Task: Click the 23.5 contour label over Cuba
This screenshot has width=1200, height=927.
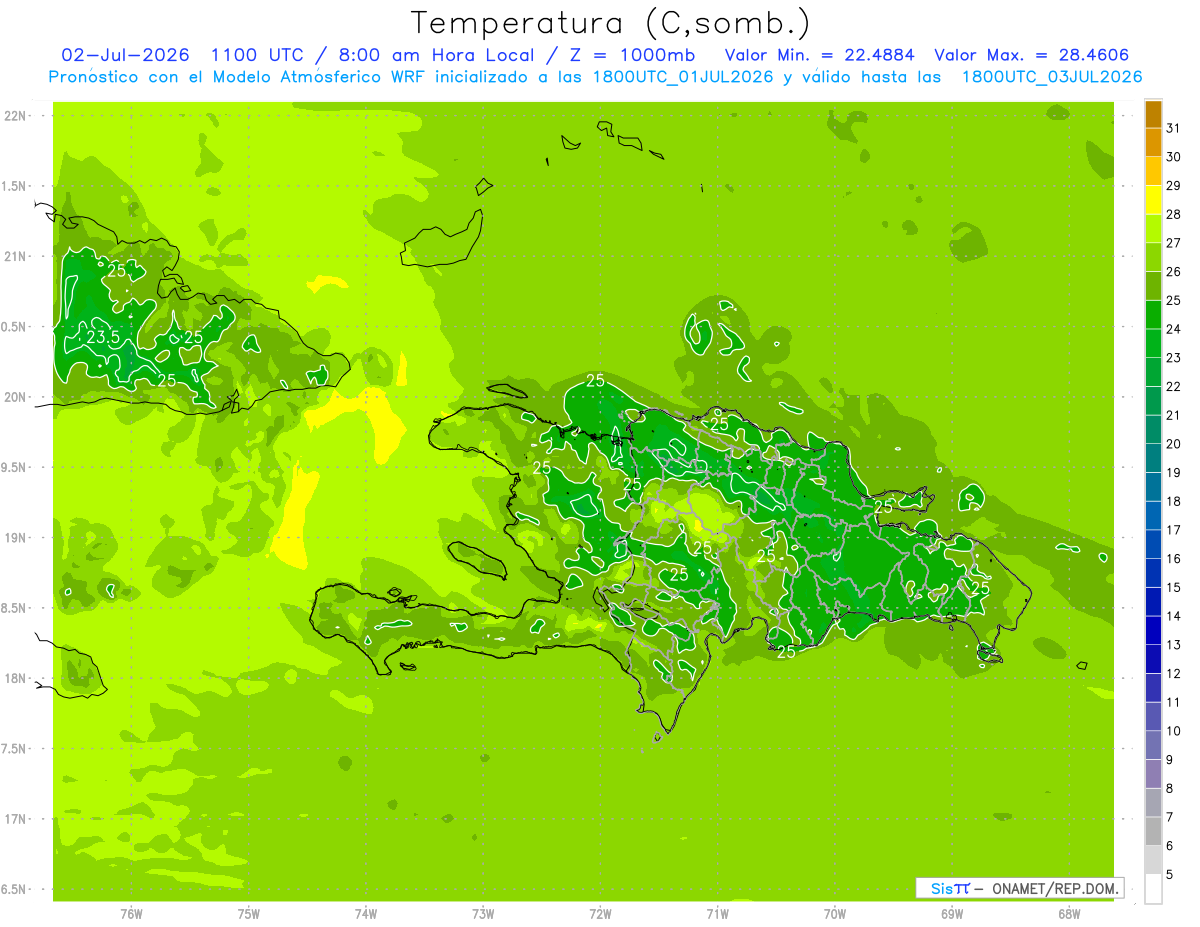Action: coord(102,338)
